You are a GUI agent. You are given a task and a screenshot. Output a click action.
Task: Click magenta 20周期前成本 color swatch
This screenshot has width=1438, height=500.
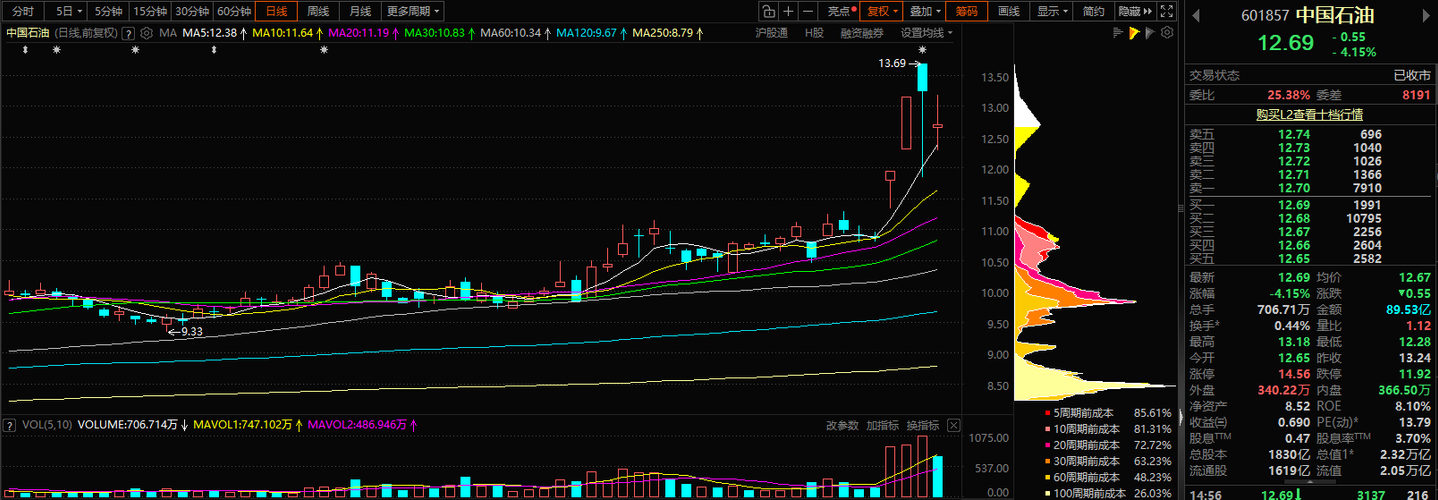pyautogui.click(x=1048, y=445)
